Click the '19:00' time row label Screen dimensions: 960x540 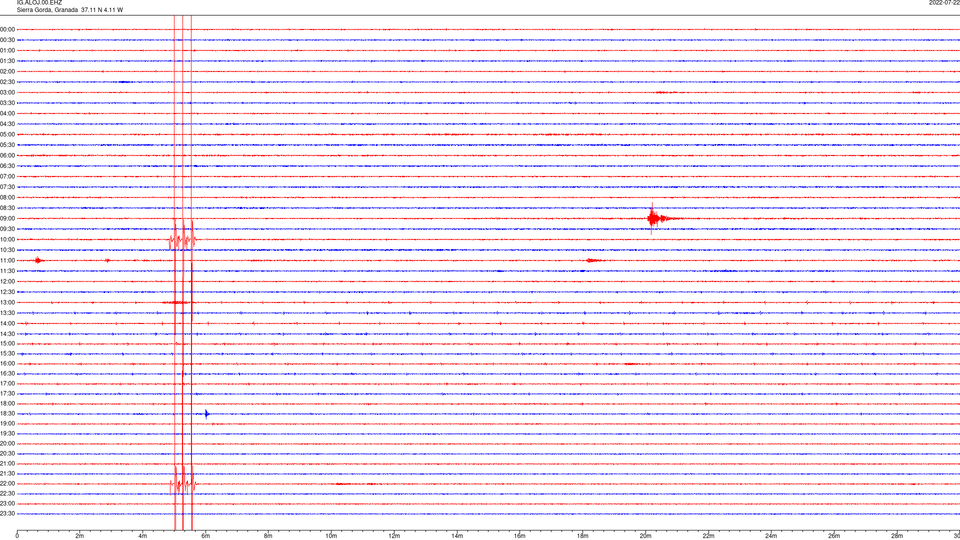[x=7, y=424]
